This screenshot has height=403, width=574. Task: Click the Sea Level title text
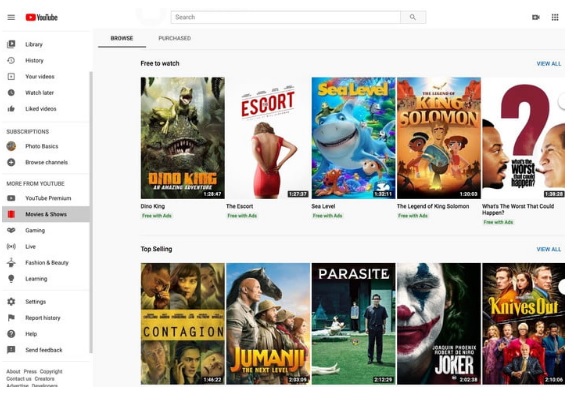[x=323, y=206]
